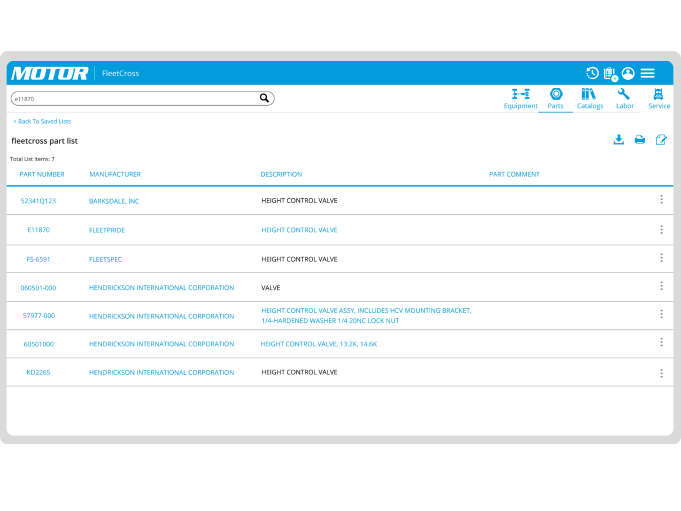Expand more options for FS-6591 row

click(x=661, y=258)
